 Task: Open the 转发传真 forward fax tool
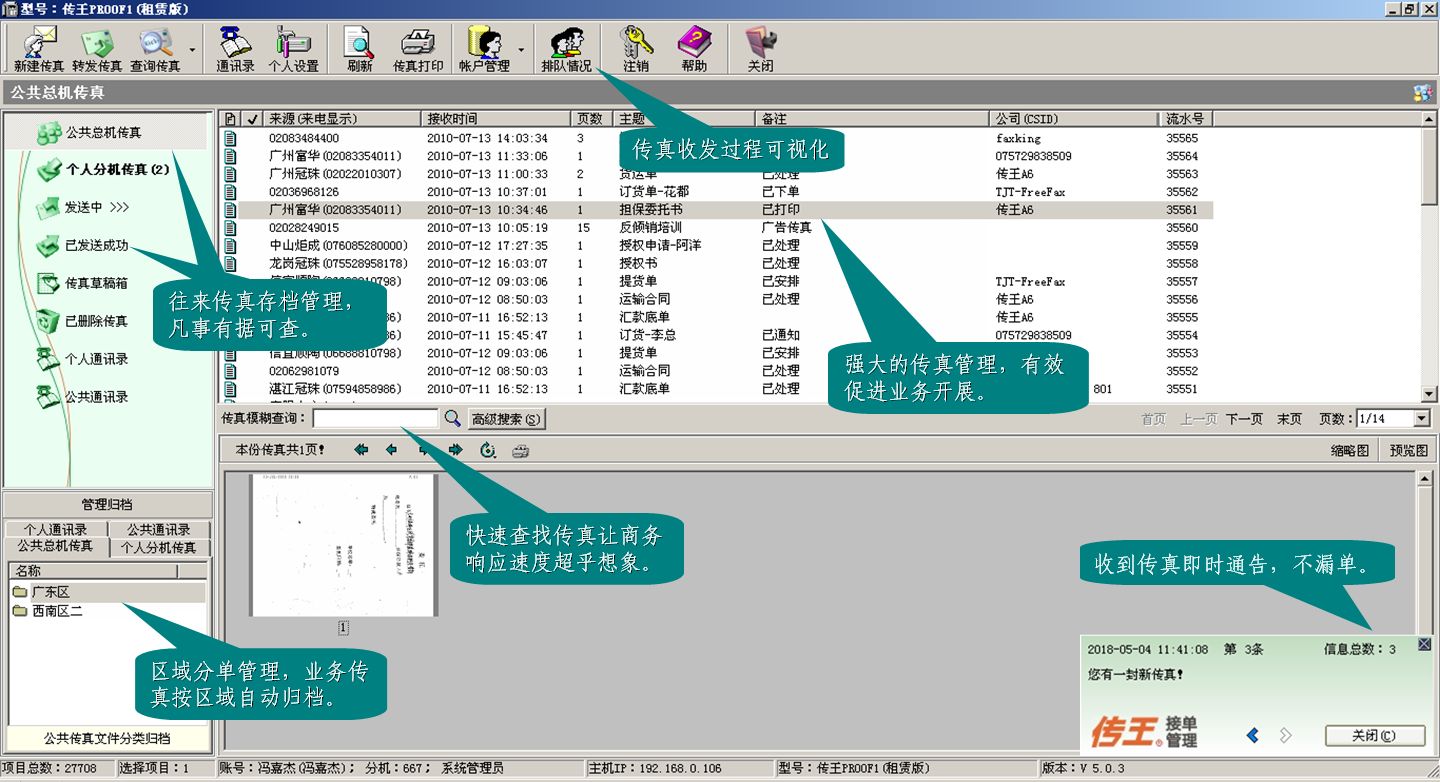(x=97, y=50)
